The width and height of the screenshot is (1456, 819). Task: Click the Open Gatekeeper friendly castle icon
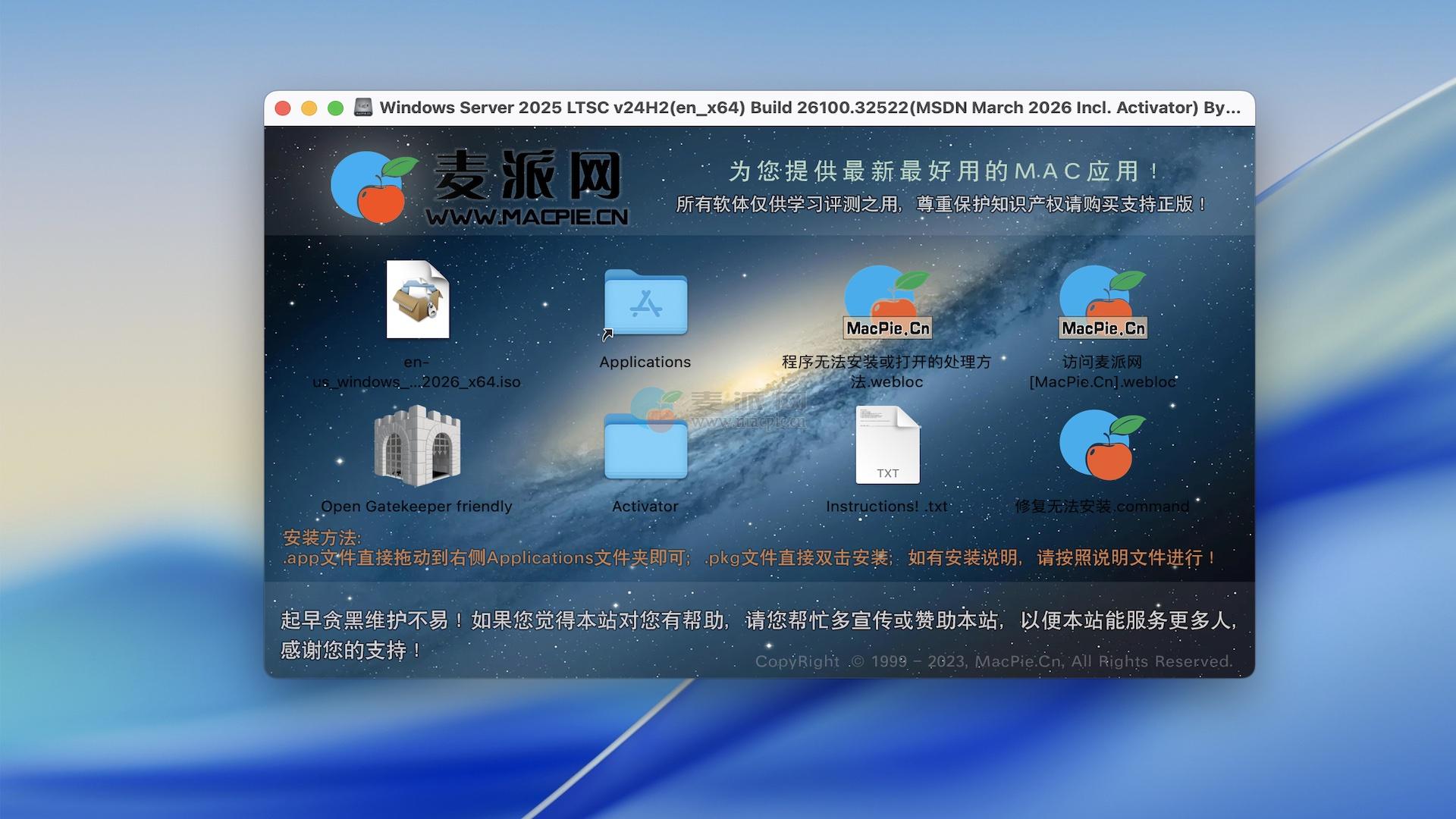[x=417, y=446]
